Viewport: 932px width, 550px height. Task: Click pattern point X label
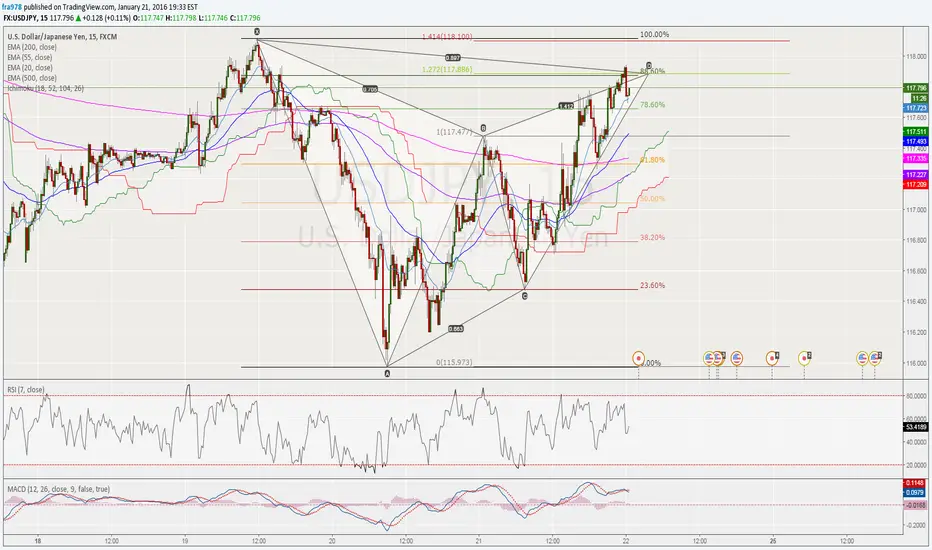257,32
